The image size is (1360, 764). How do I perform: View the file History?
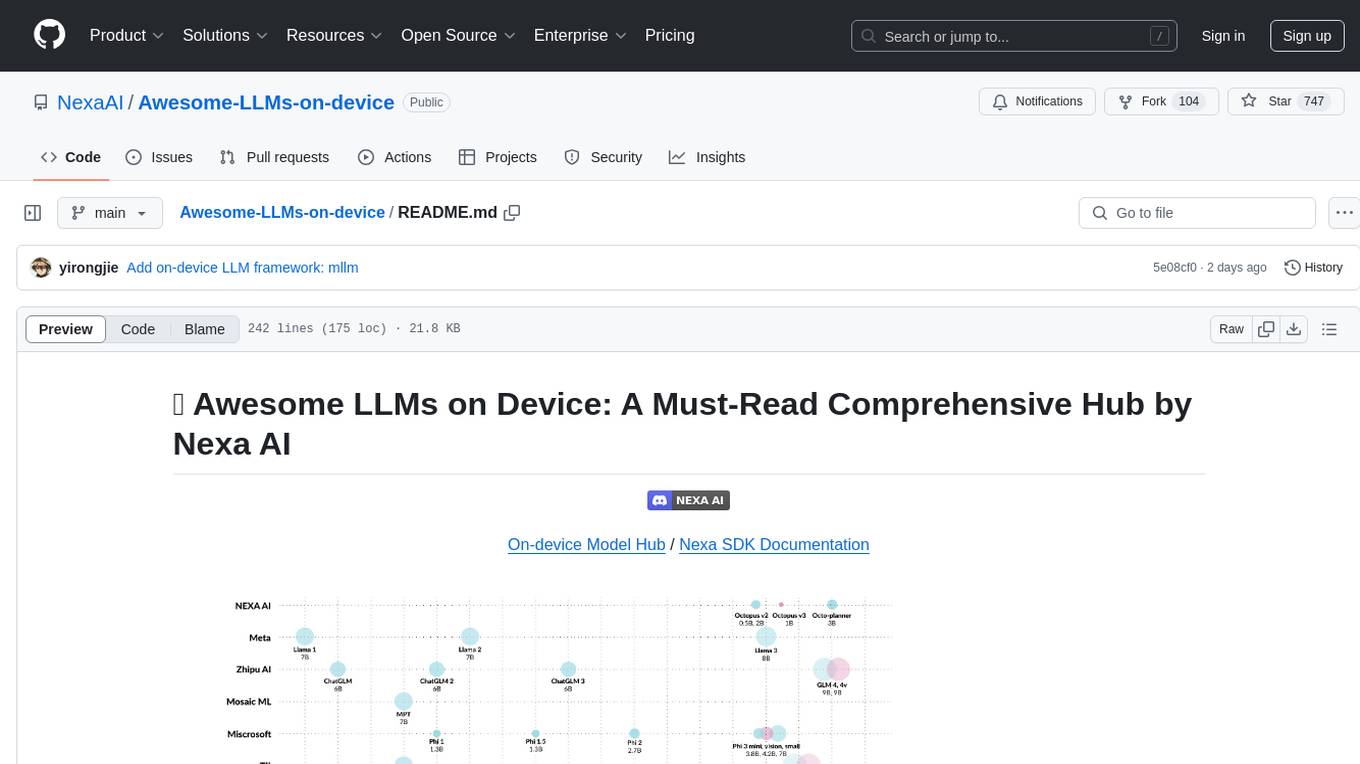[1313, 268]
